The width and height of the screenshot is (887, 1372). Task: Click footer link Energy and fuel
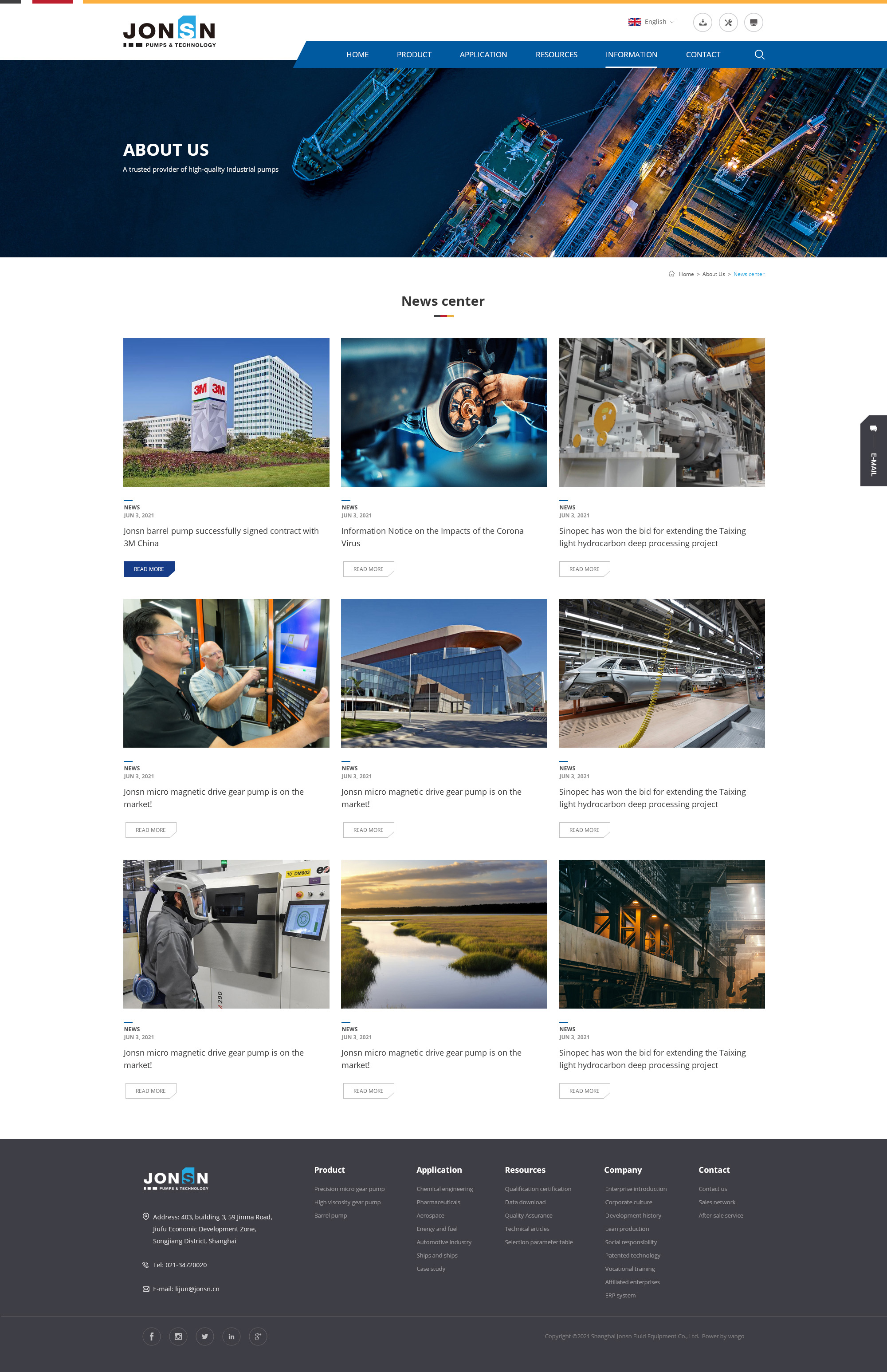[437, 1229]
